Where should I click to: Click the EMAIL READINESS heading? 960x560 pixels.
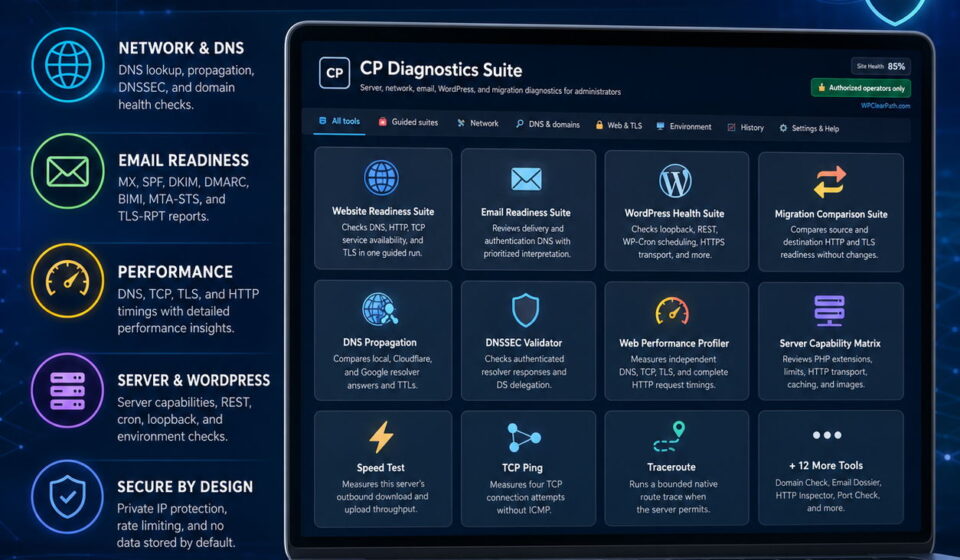coord(184,160)
